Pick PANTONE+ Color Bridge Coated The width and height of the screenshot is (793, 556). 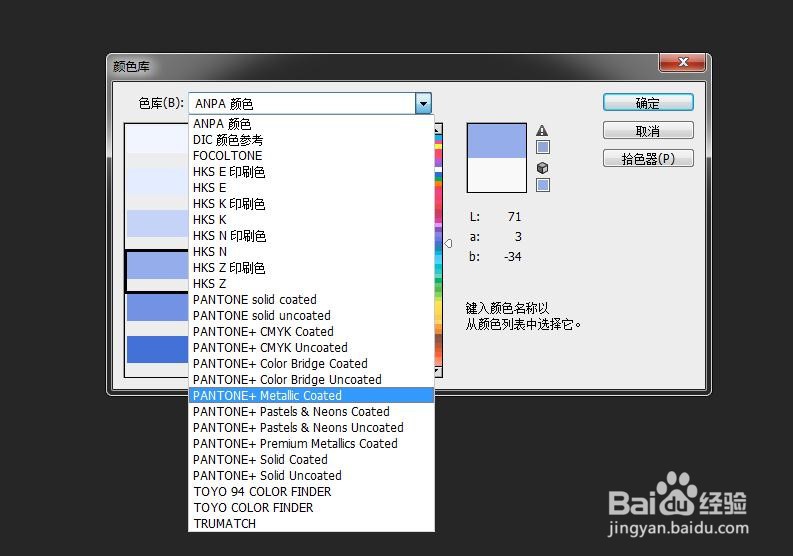pos(311,363)
